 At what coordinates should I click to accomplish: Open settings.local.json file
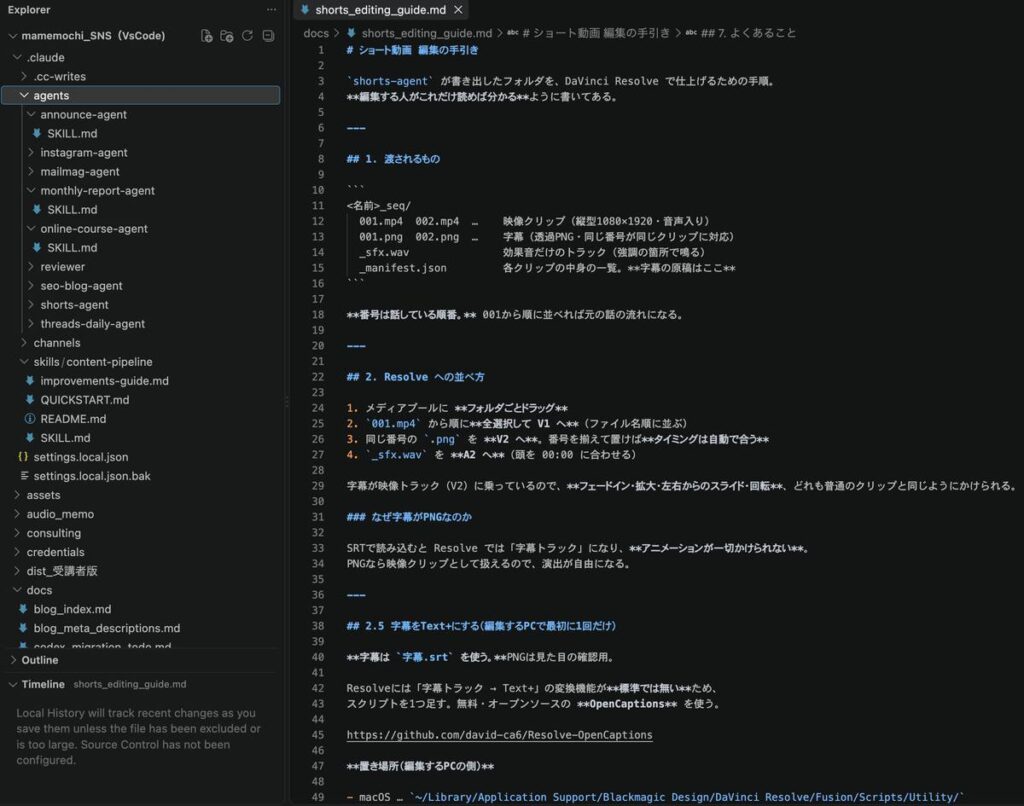81,457
